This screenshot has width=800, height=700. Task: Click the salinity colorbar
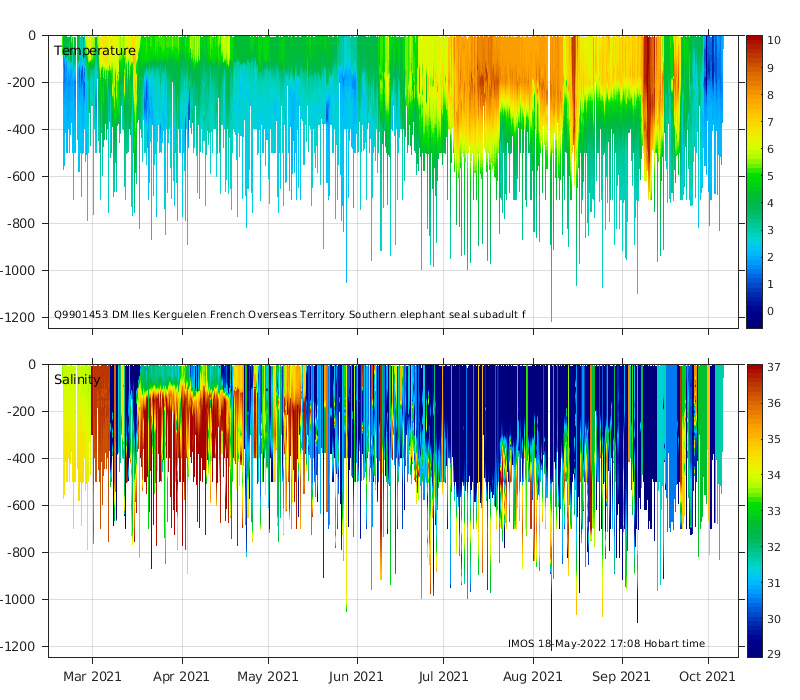click(x=754, y=511)
